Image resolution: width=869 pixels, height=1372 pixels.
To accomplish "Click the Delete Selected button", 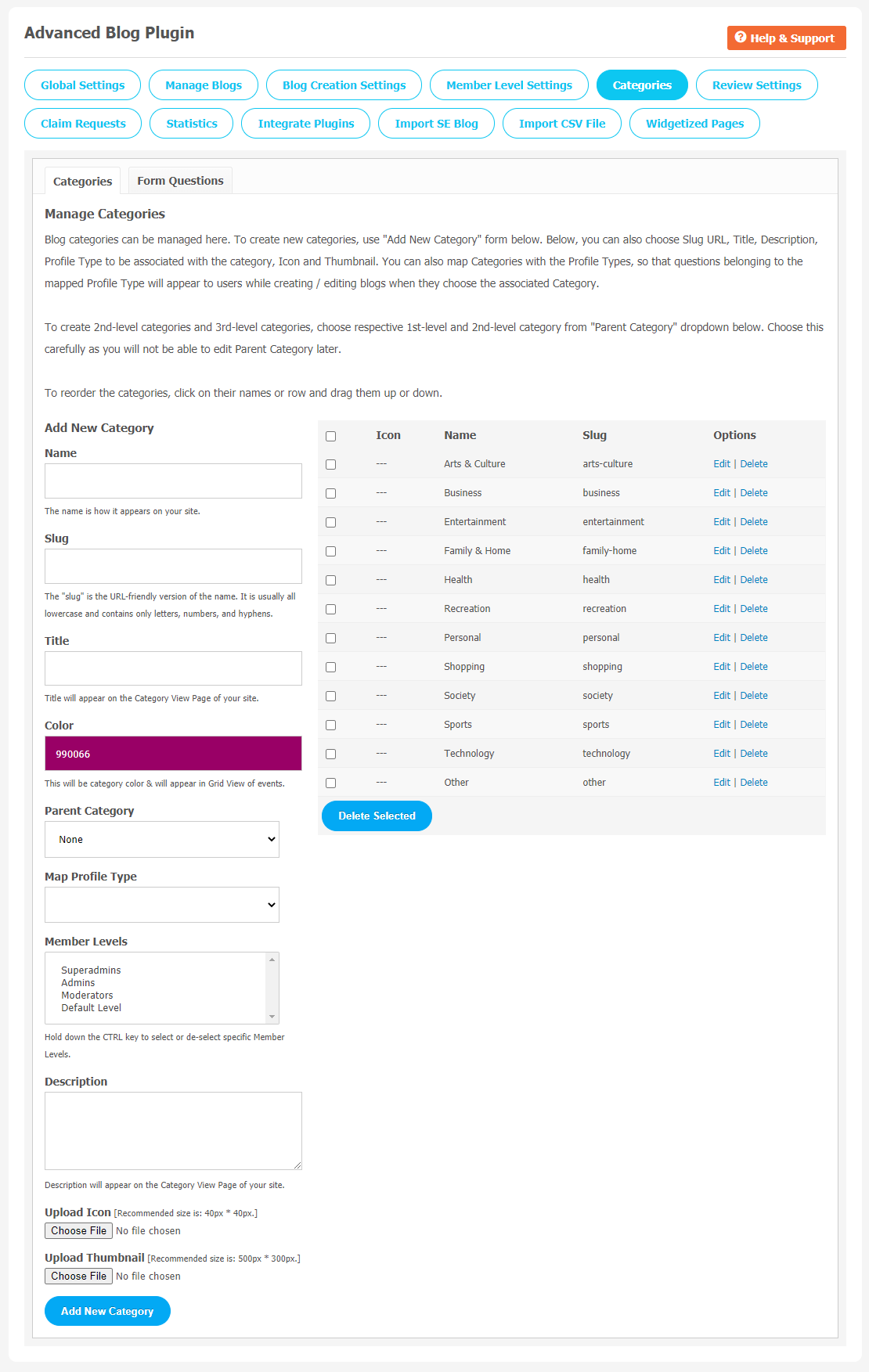I will point(377,816).
